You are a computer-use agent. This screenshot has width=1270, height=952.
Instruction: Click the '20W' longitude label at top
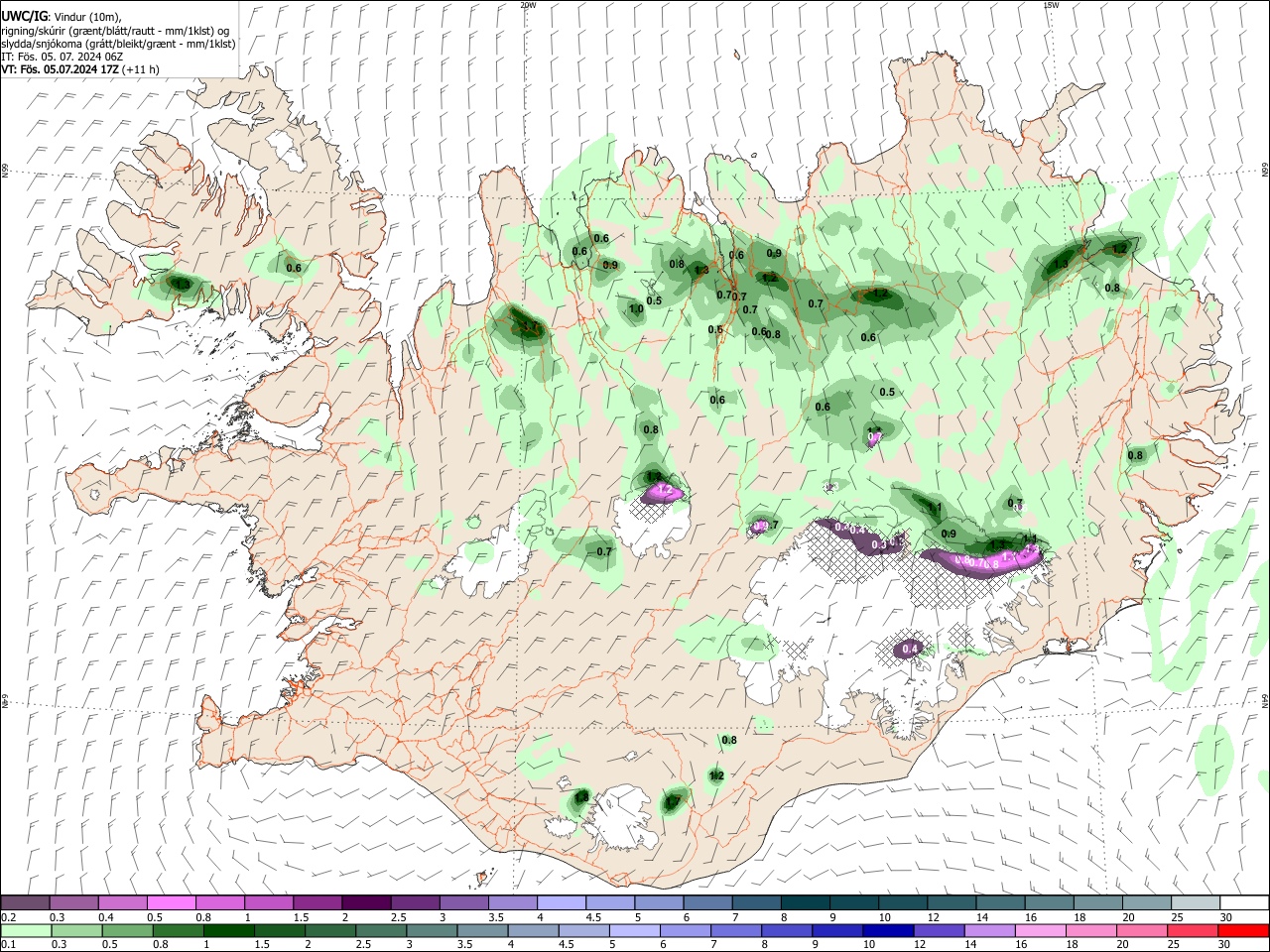click(x=528, y=5)
